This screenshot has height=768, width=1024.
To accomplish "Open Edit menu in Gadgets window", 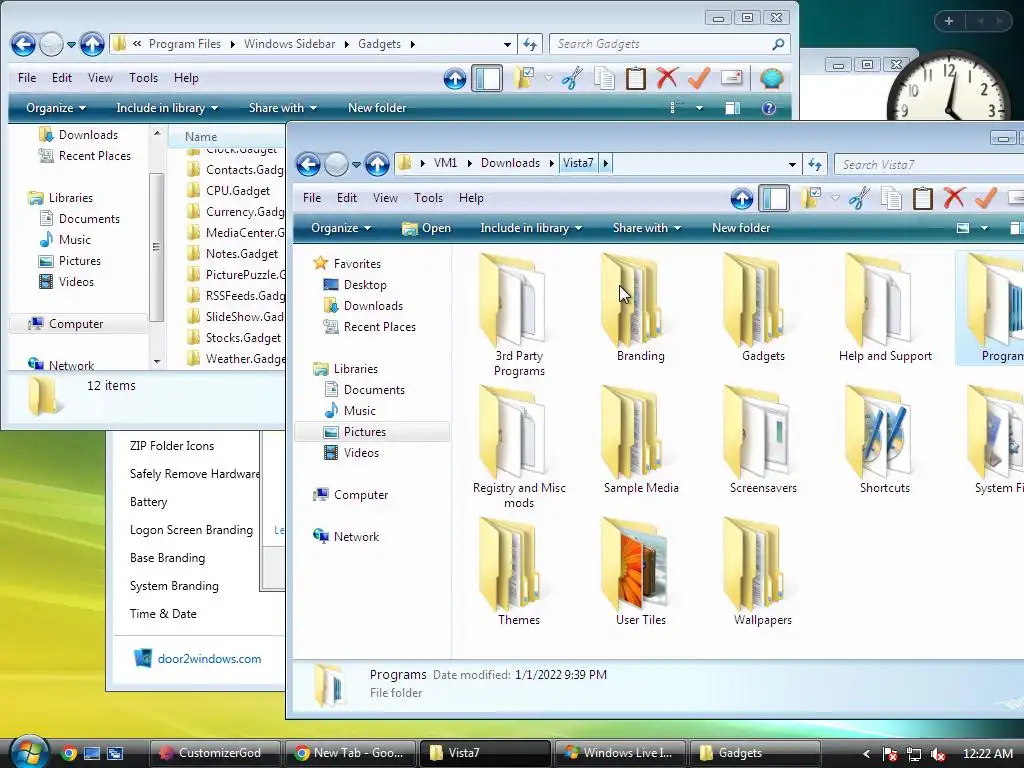I will [x=61, y=78].
